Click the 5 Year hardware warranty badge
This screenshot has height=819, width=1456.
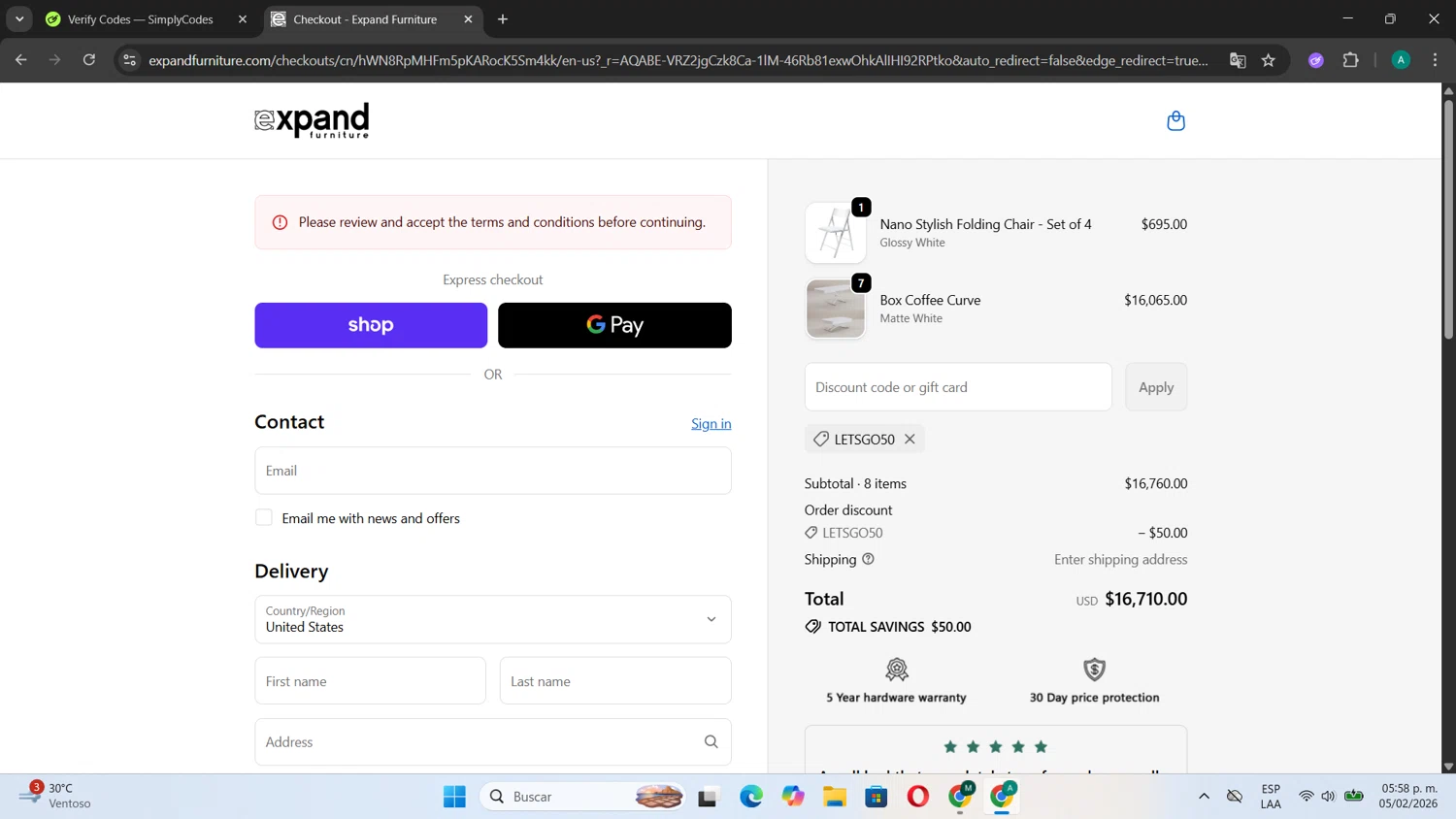[x=896, y=680]
